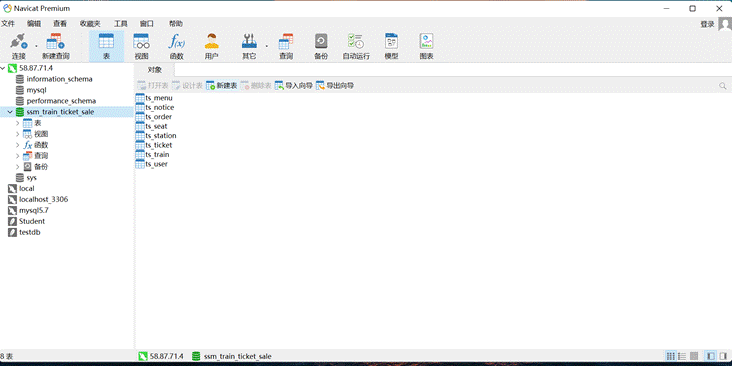Open the 收藏夹 favorites menu
The height and width of the screenshot is (366, 732).
pos(90,24)
